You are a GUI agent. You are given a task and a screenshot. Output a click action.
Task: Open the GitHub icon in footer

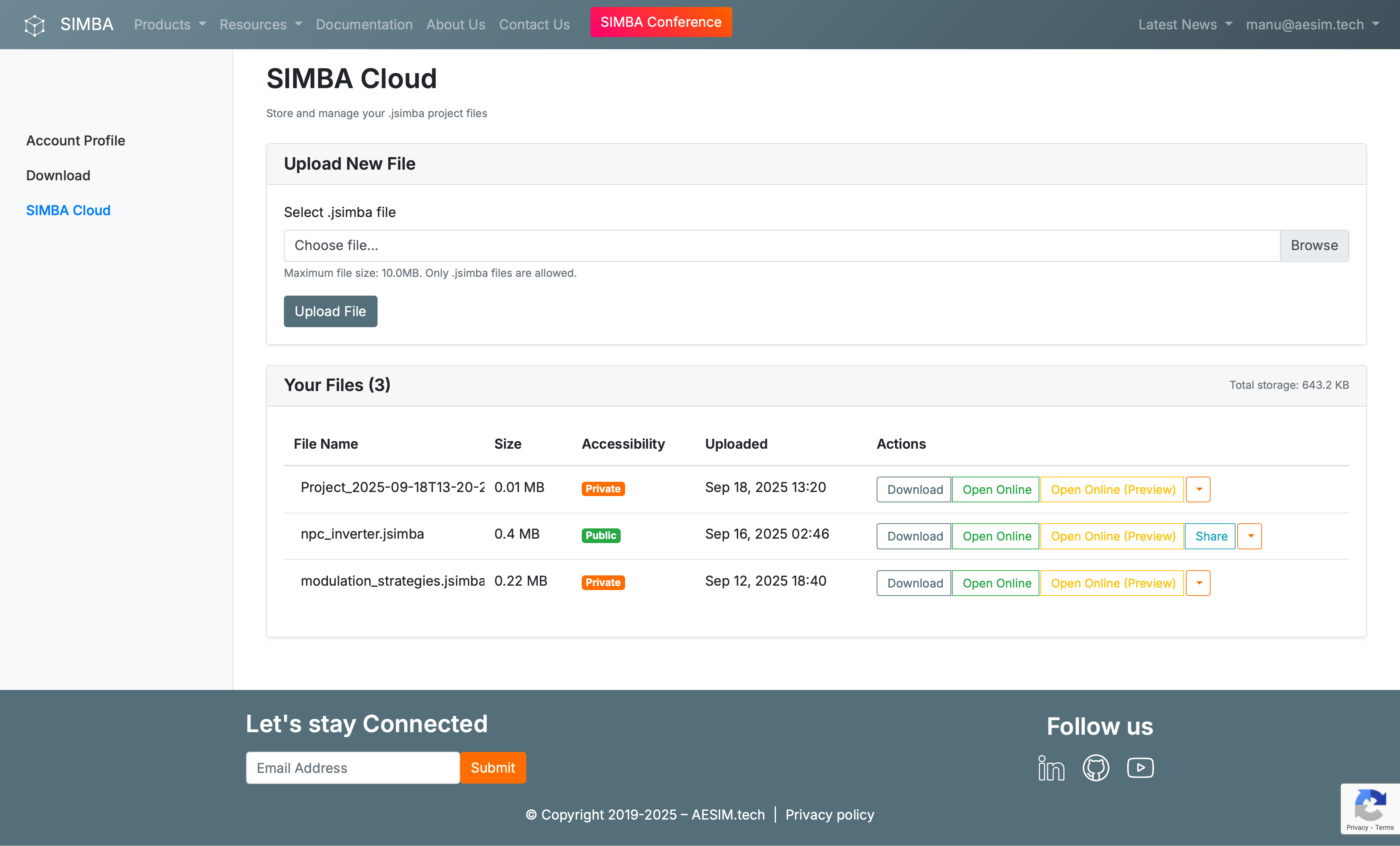[x=1096, y=768]
